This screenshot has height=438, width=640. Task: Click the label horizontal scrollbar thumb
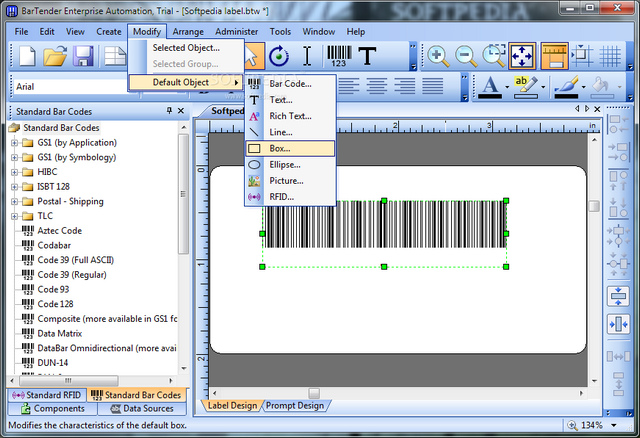point(314,393)
